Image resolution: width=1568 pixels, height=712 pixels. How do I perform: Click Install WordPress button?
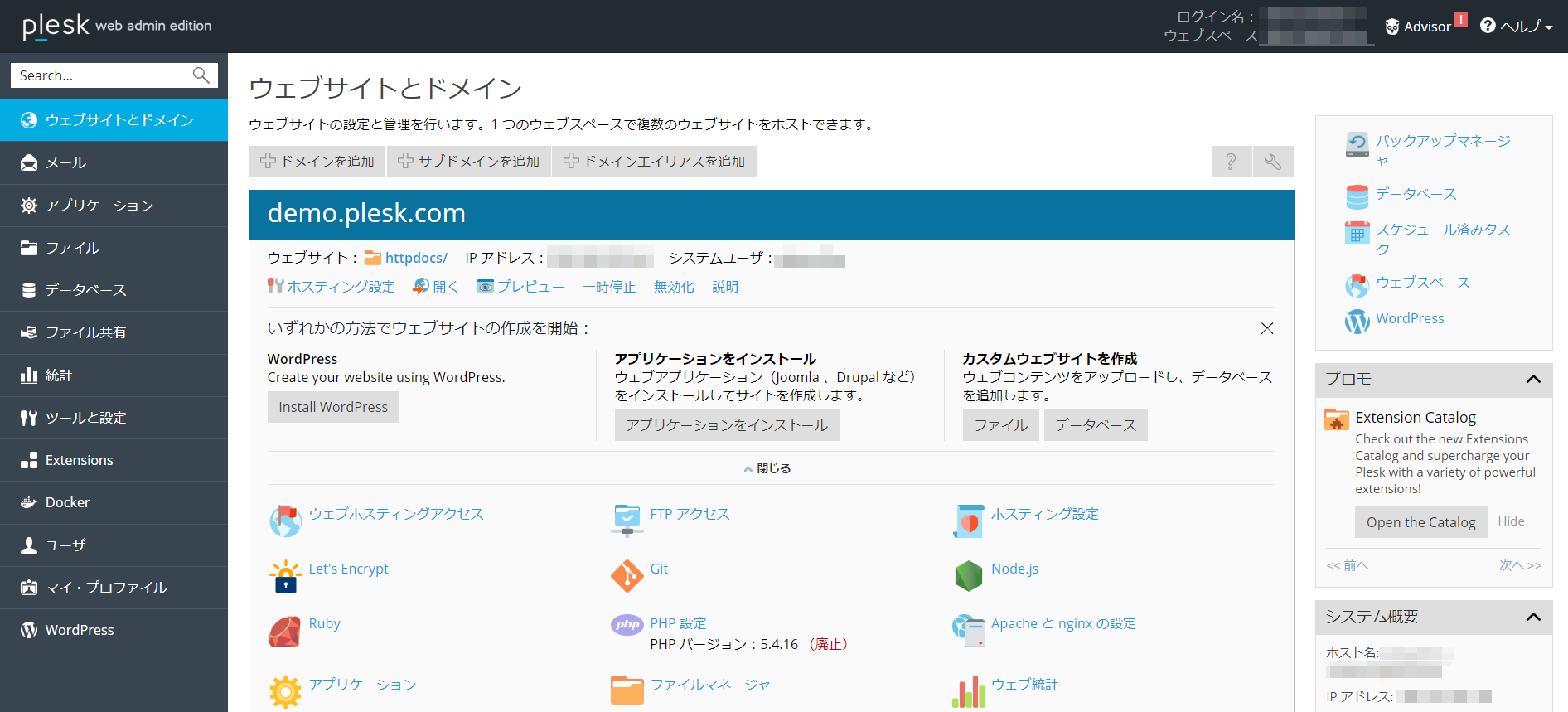coord(333,407)
